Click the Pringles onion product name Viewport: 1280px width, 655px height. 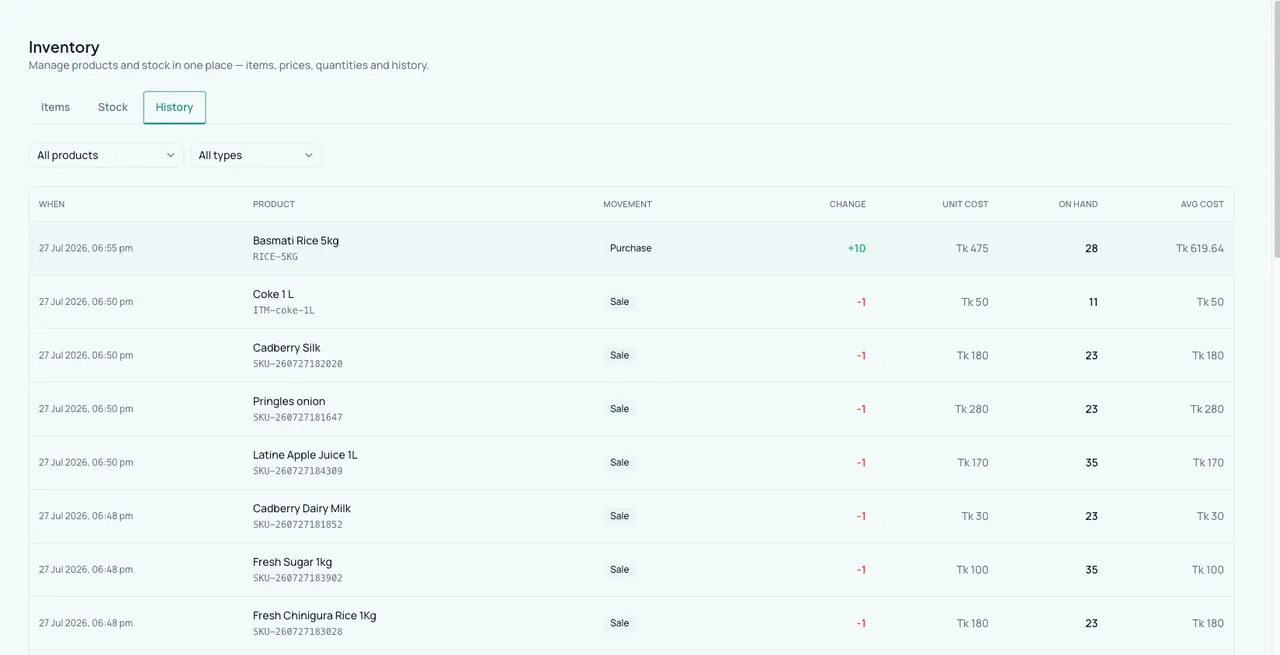[289, 401]
